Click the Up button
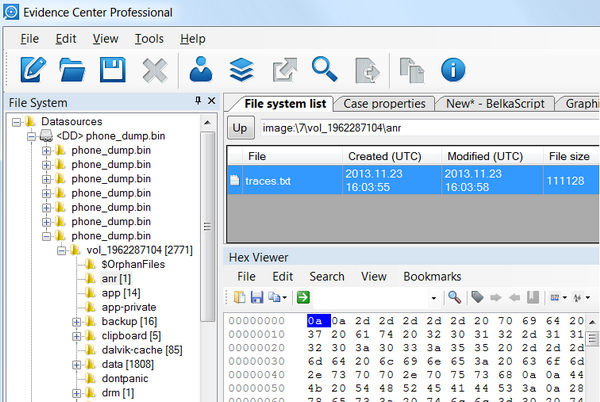The width and height of the screenshot is (600, 402). [240, 128]
